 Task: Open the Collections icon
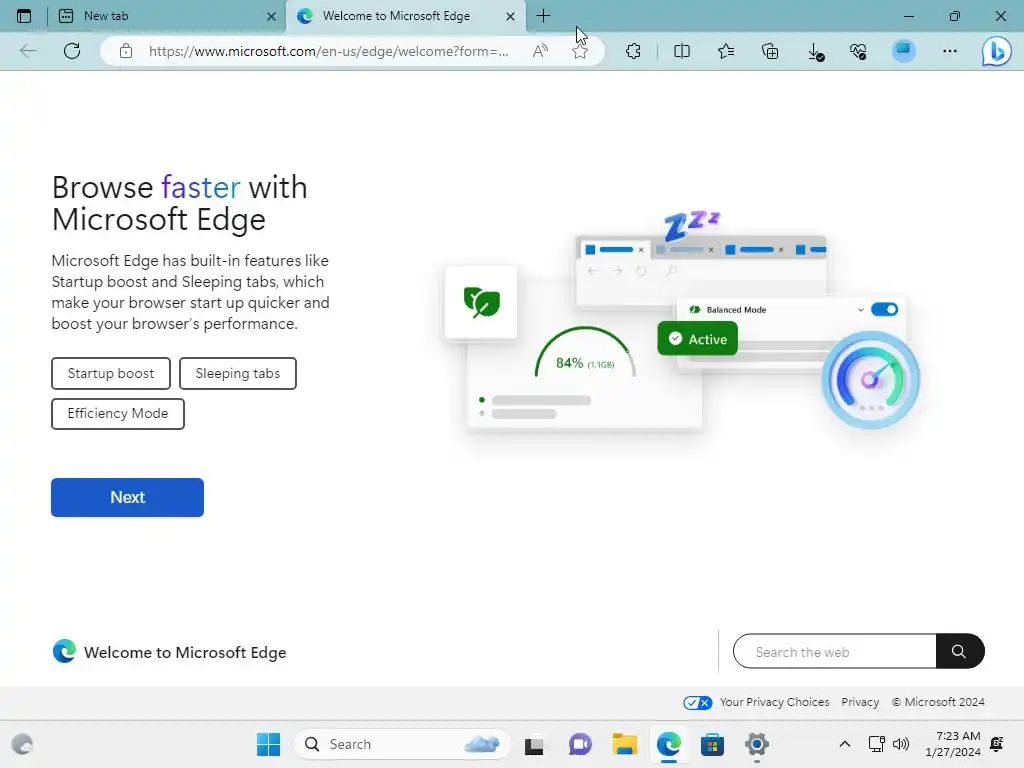click(770, 51)
